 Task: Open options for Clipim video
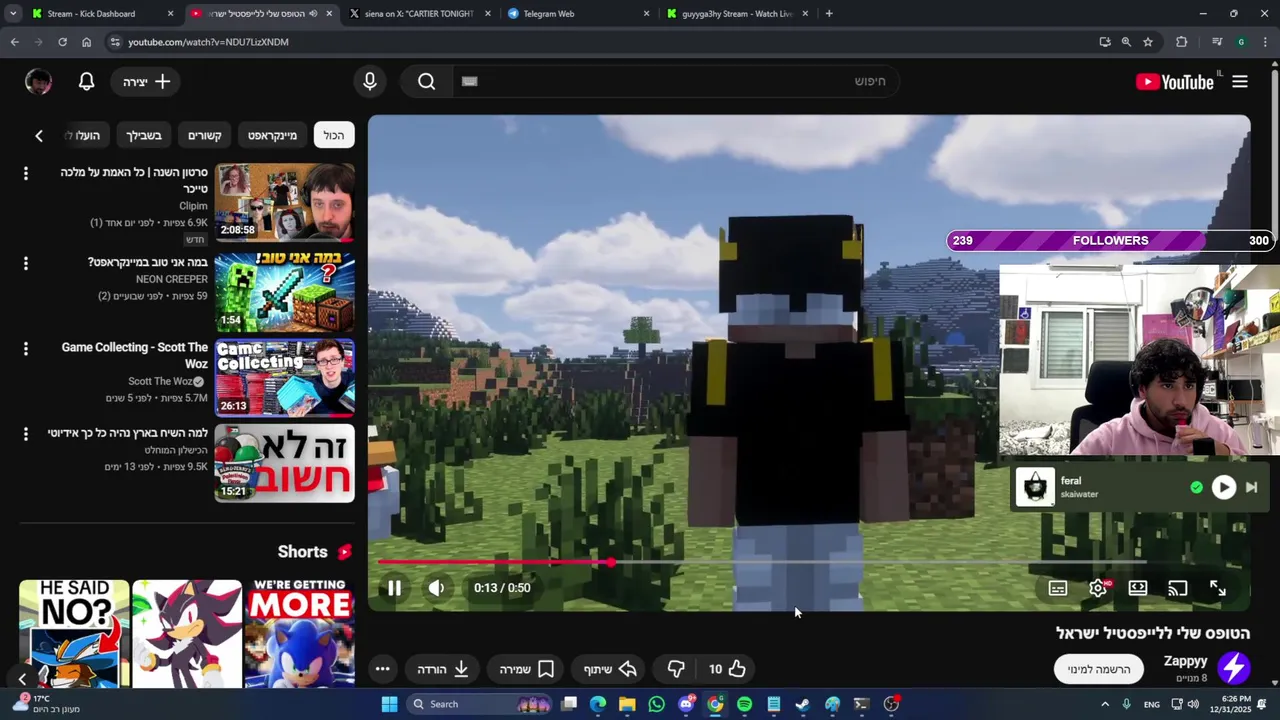coord(26,174)
